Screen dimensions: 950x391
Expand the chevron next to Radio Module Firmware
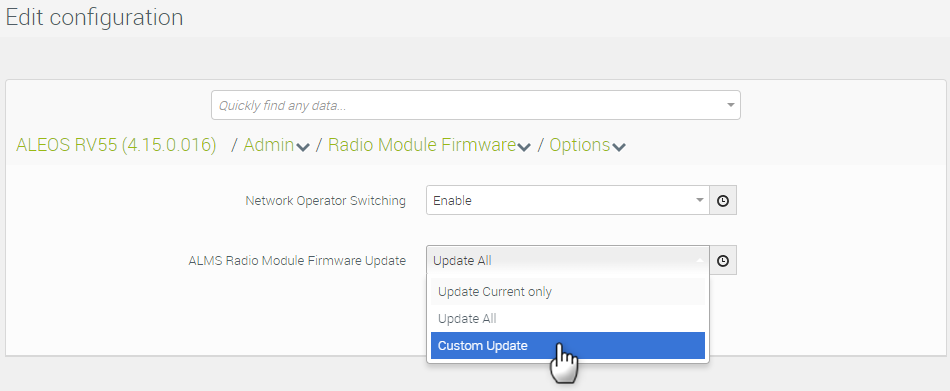525,147
